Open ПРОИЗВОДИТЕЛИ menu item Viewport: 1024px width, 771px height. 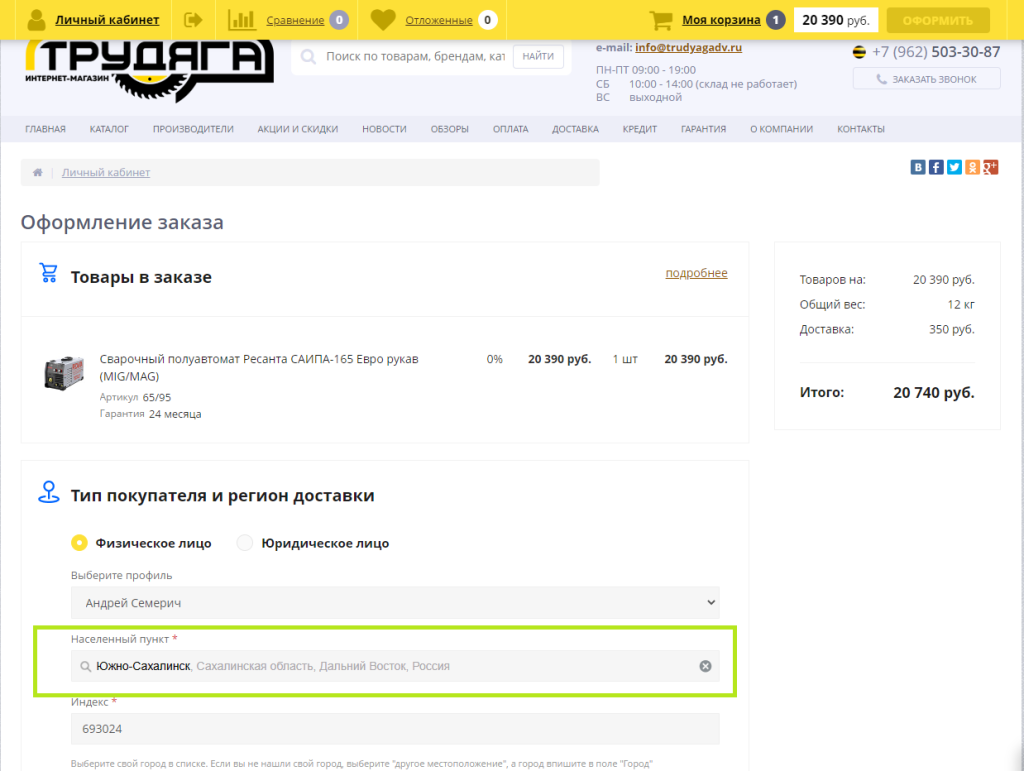193,129
